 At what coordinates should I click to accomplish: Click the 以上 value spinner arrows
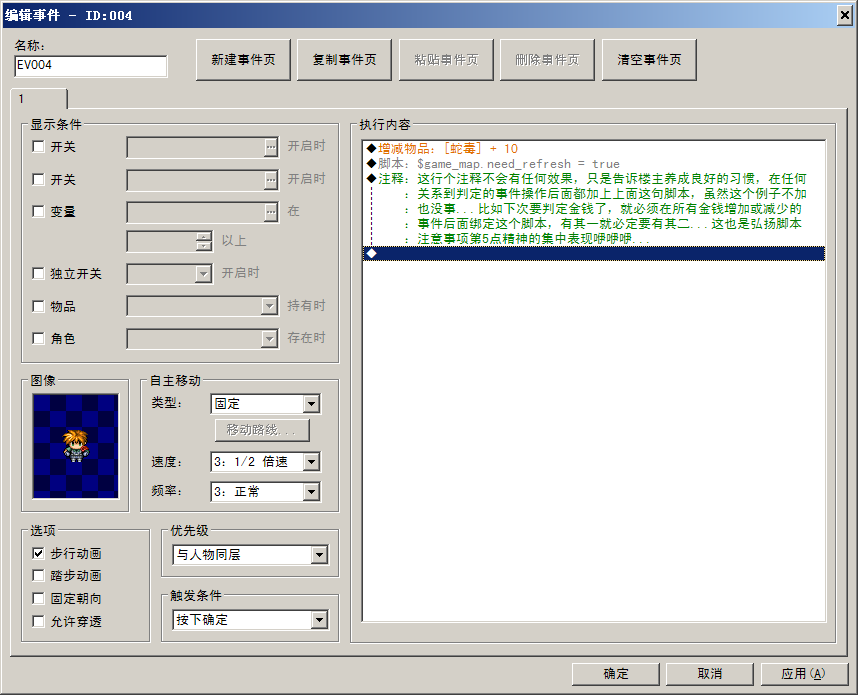204,241
